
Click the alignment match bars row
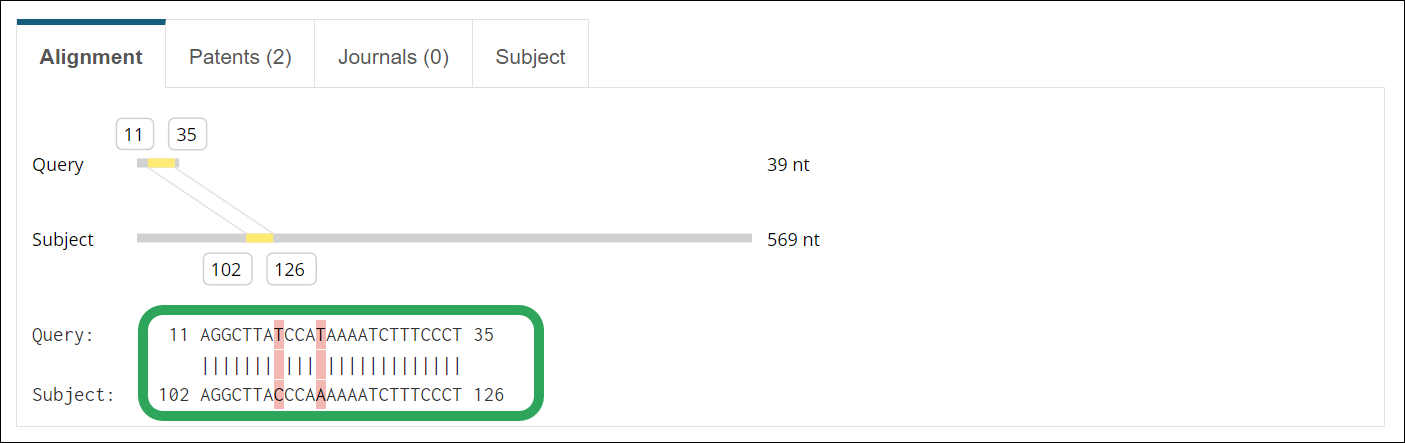331,365
